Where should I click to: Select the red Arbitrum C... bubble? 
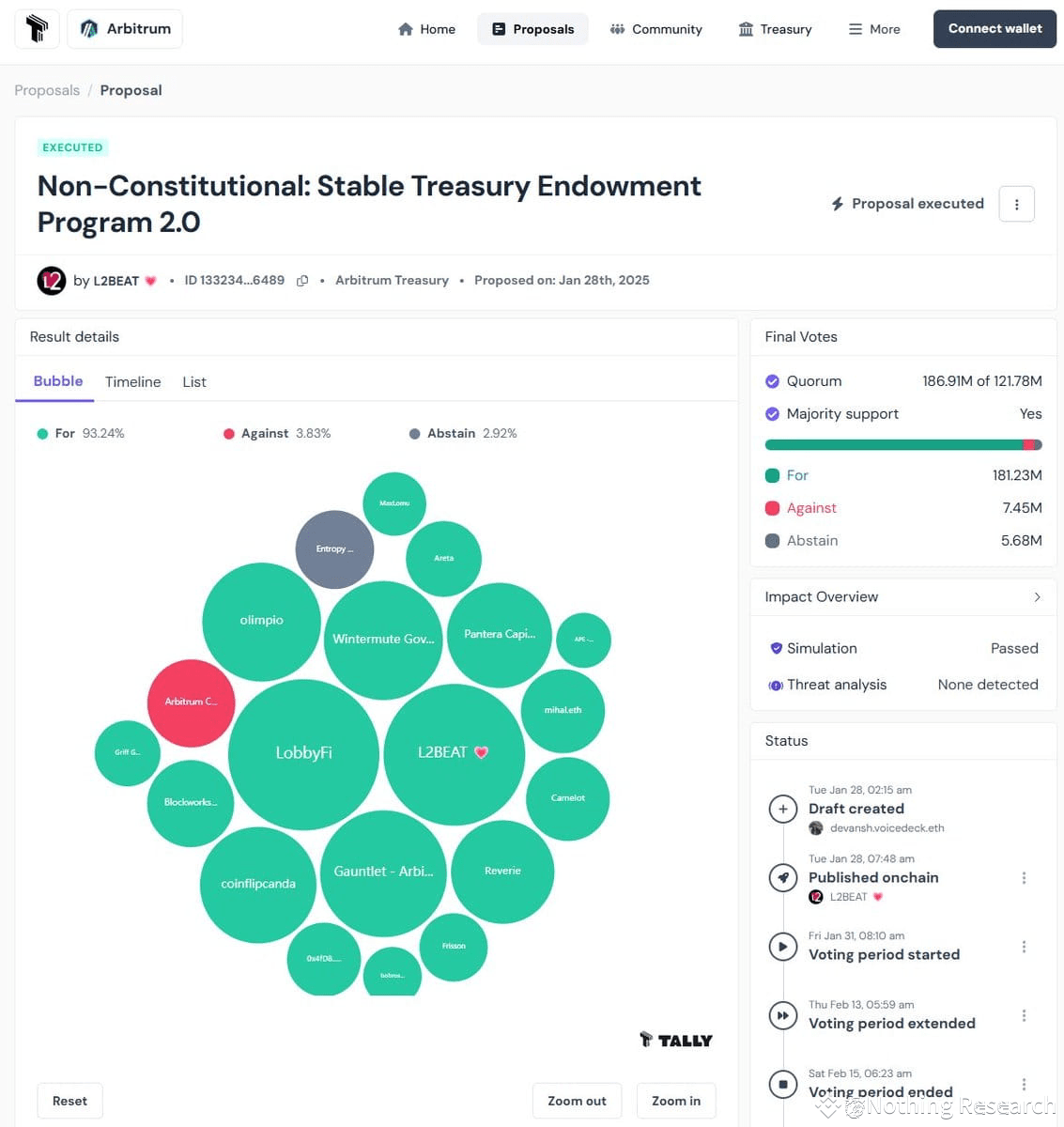[x=191, y=702]
